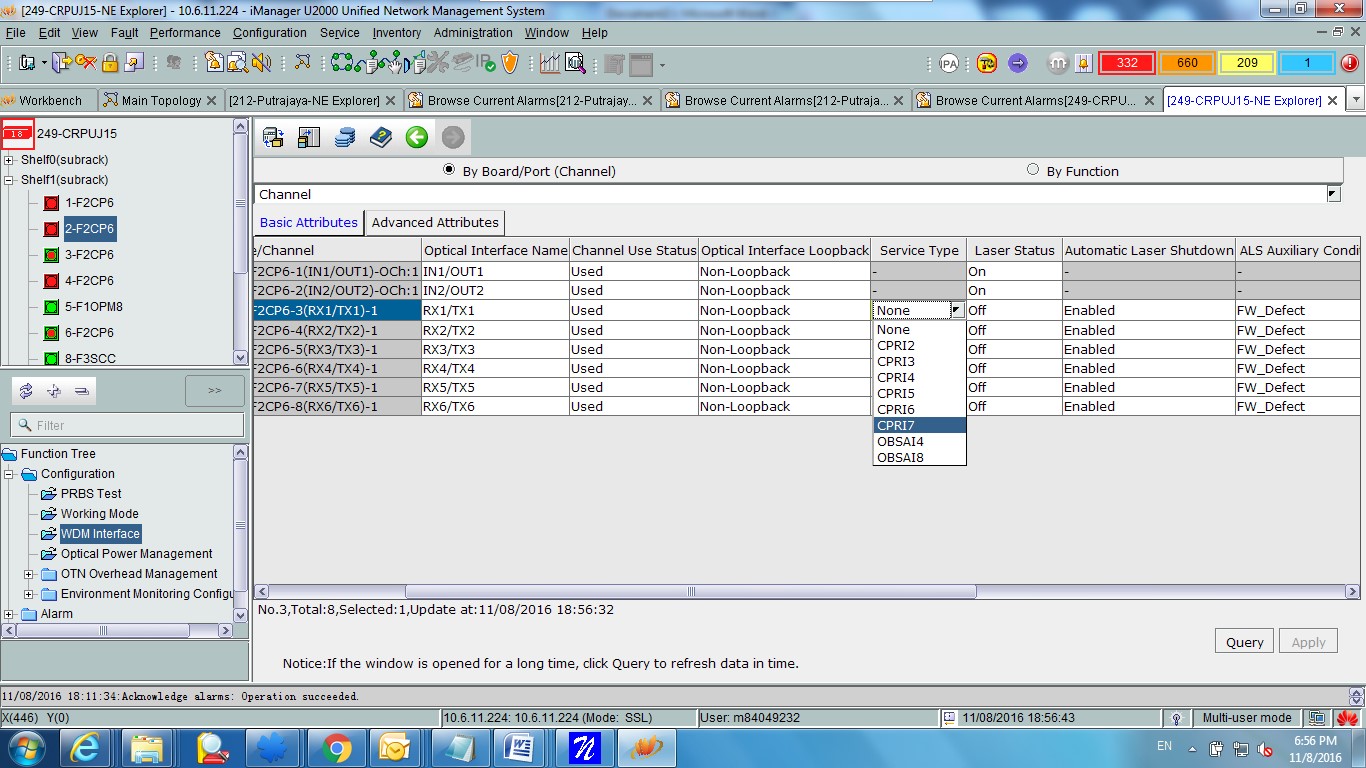Click the yellow minor alarm counter 209
Viewport: 1366px width, 768px height.
tap(1247, 63)
